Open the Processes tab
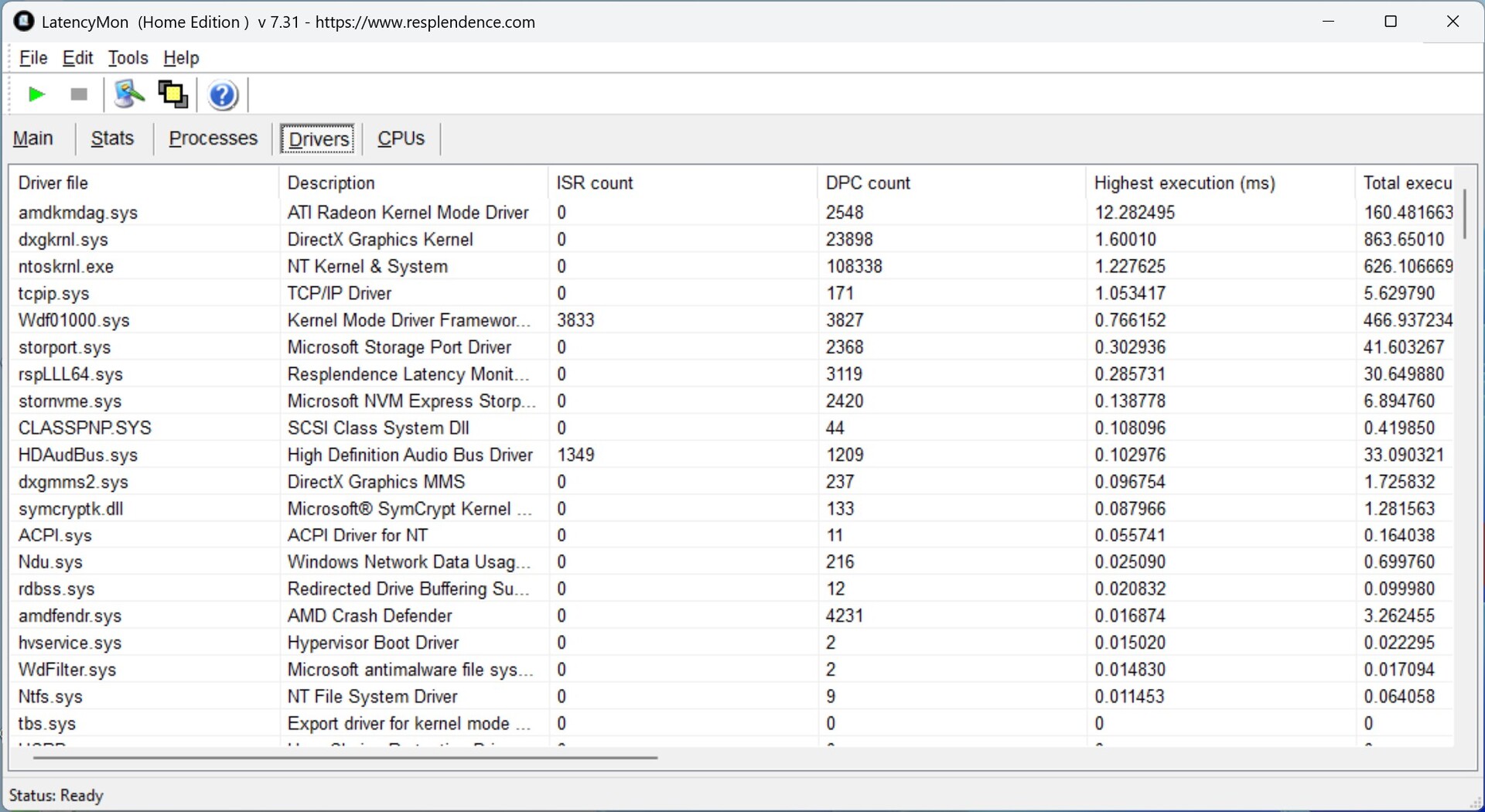The height and width of the screenshot is (812, 1485). (x=213, y=138)
